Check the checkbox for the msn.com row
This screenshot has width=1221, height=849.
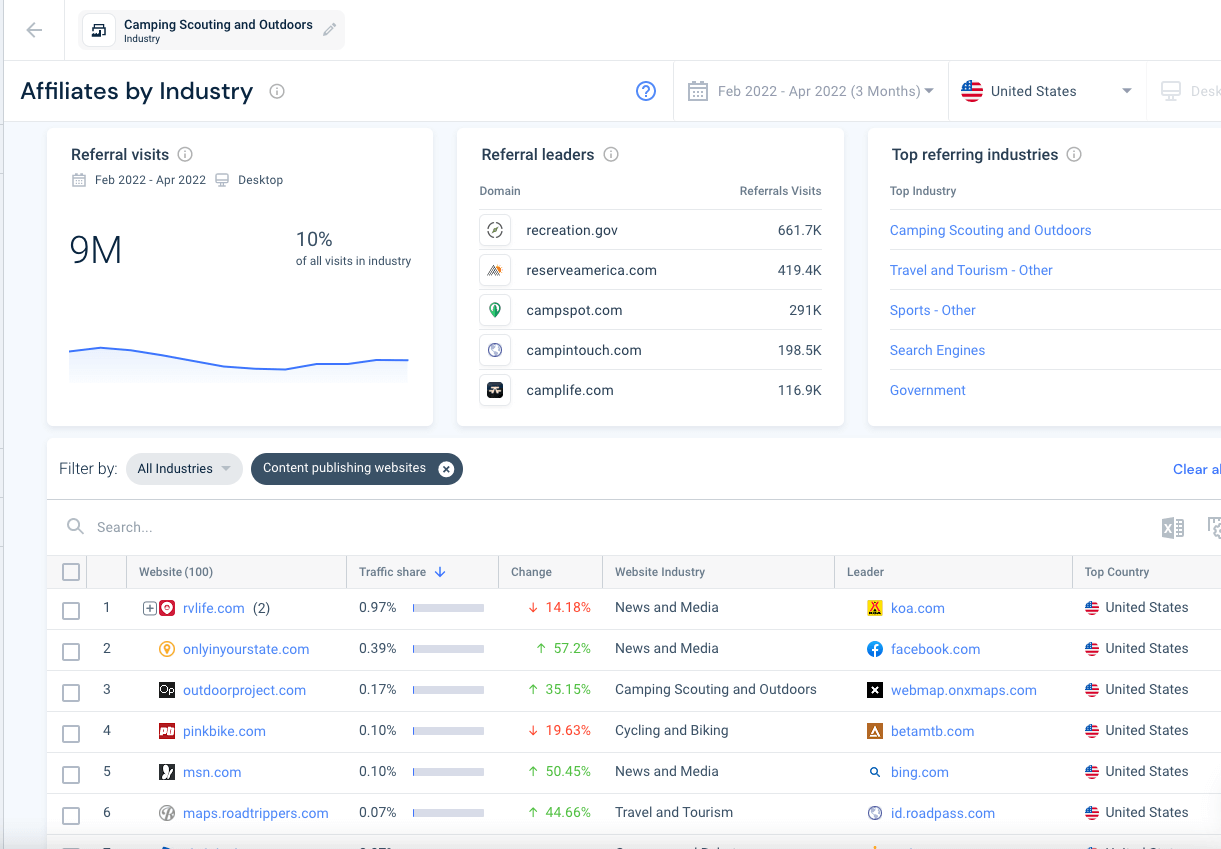pyautogui.click(x=70, y=773)
